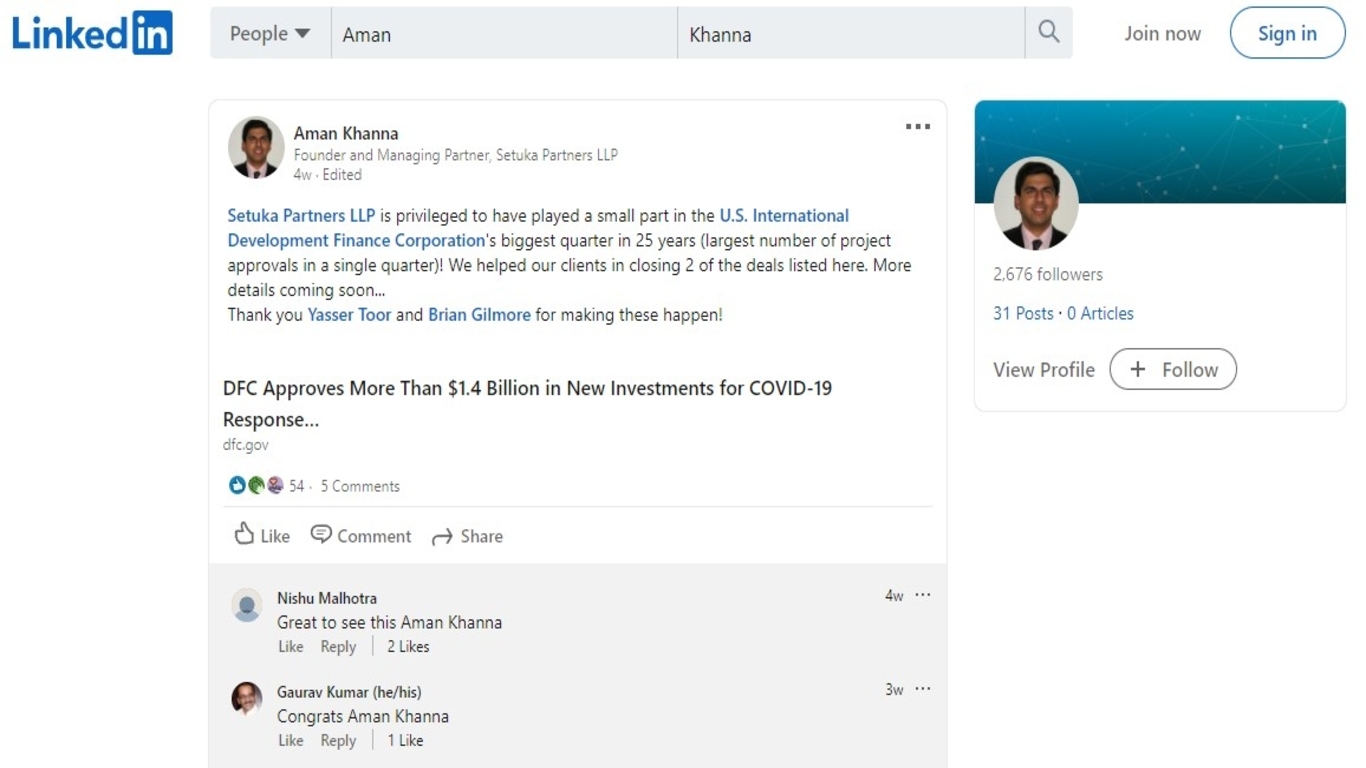
Task: Open 1 Like on Gaurav Kumar's comment
Action: (x=405, y=740)
